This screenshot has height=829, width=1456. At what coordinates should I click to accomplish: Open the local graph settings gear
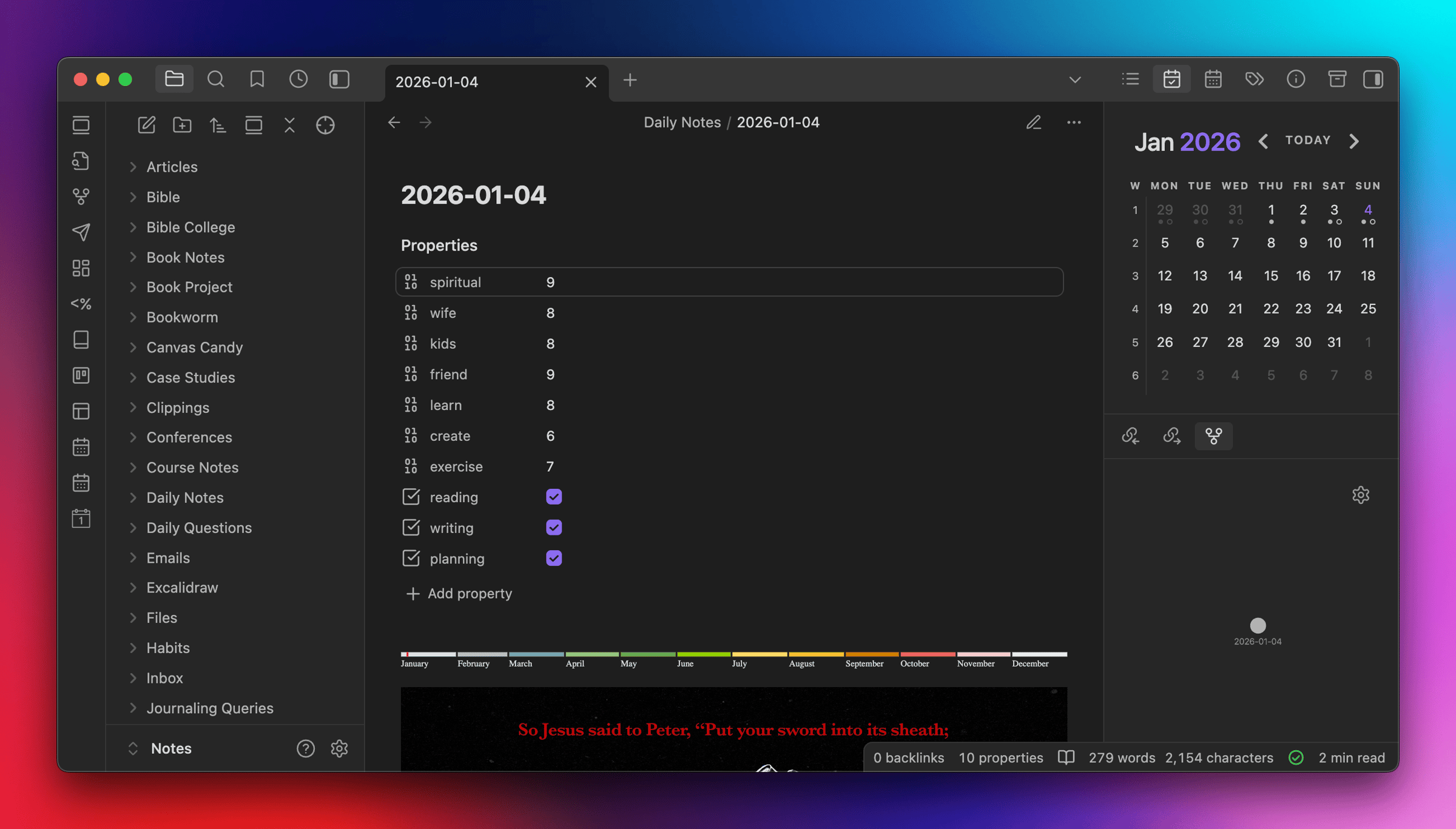(x=1360, y=495)
